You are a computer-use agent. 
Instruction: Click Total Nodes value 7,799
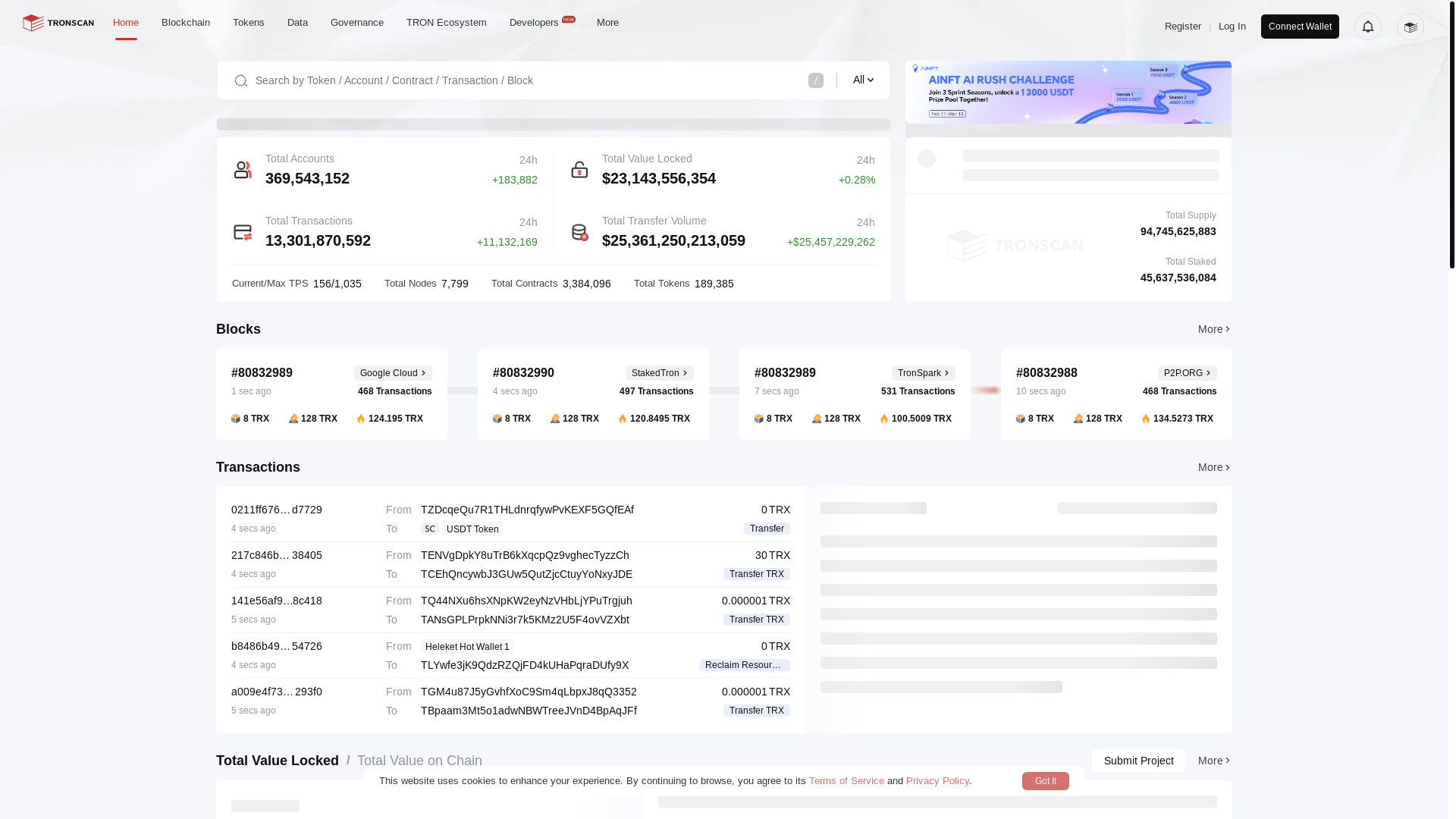pos(455,284)
